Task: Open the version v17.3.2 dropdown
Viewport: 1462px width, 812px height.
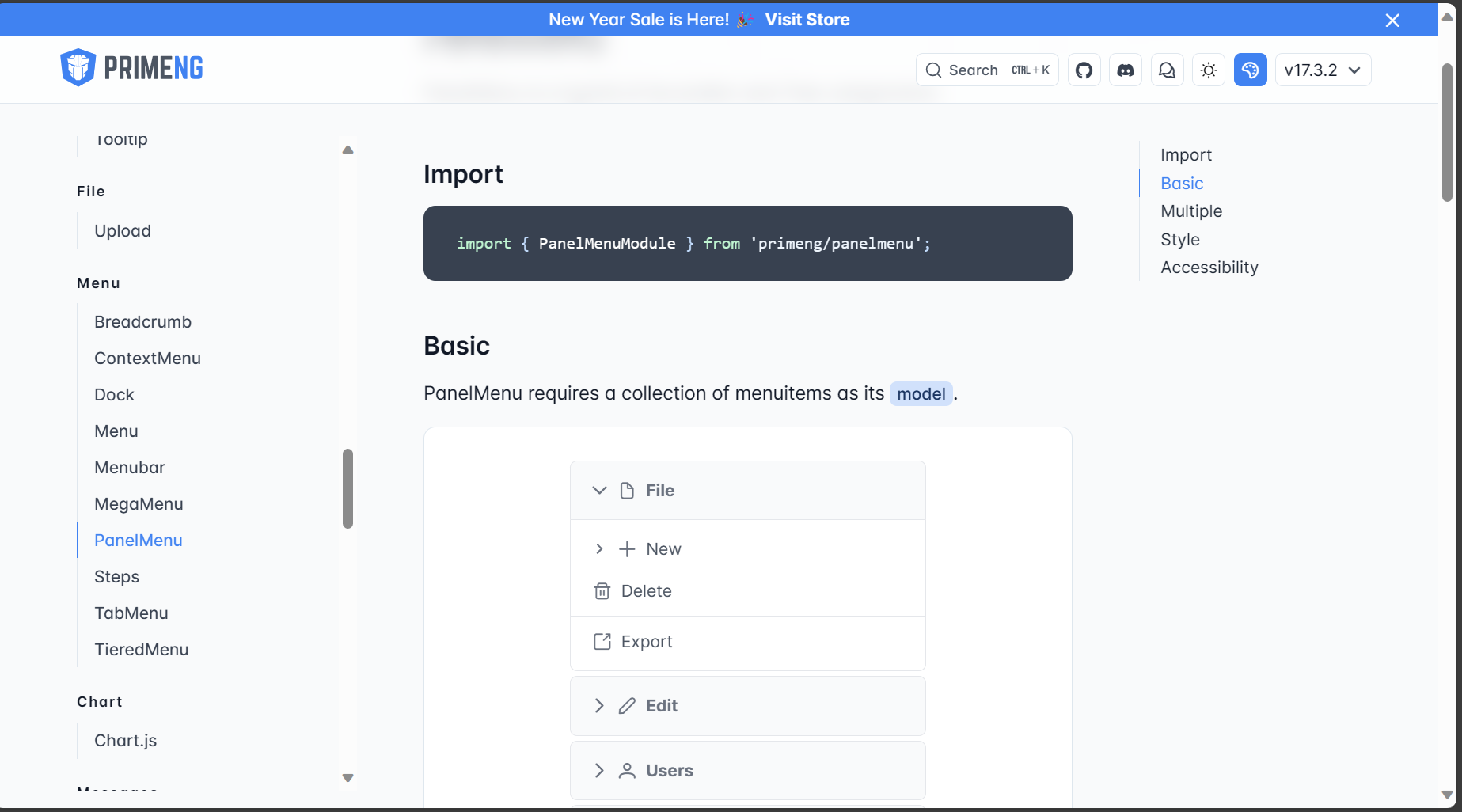Action: [x=1323, y=70]
